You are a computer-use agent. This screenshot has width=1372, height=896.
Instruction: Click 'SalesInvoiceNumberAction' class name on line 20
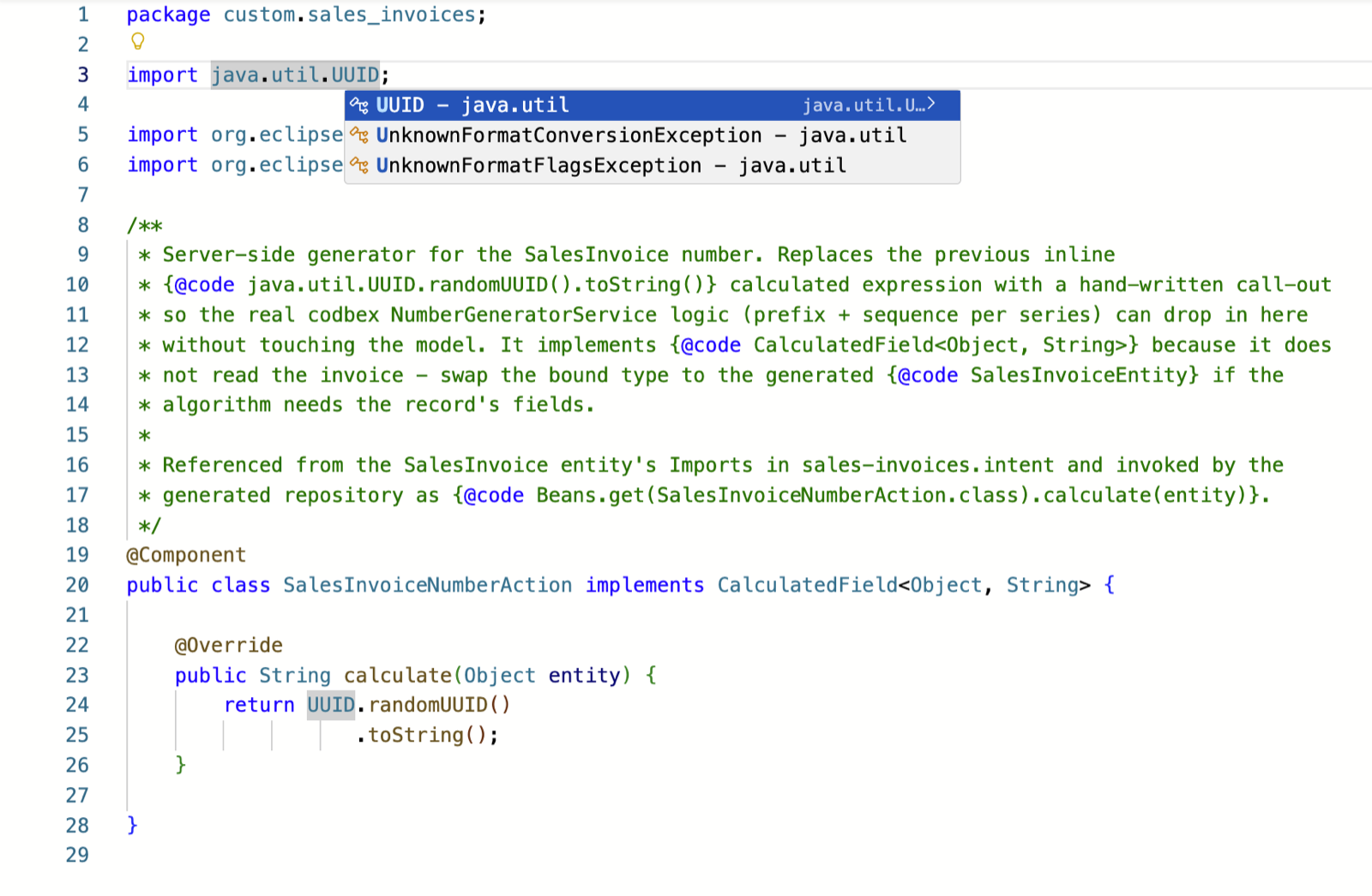[428, 585]
